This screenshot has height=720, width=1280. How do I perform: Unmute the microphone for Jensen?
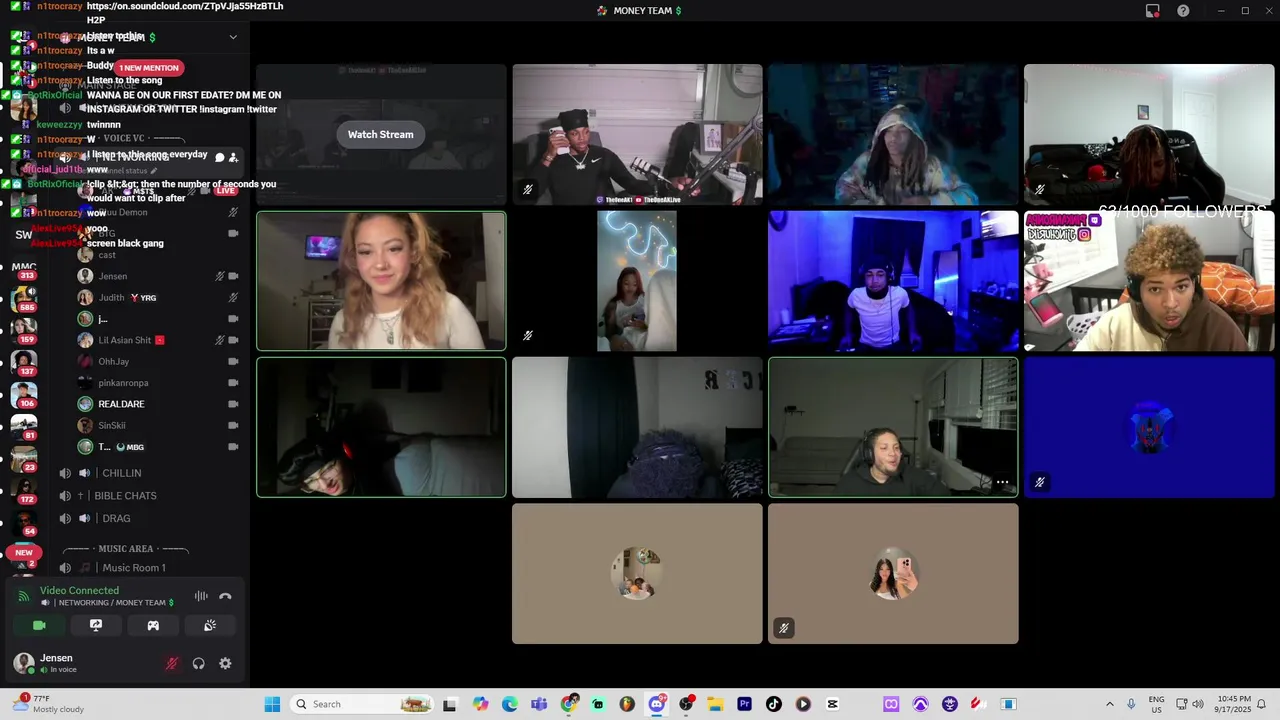coord(172,663)
